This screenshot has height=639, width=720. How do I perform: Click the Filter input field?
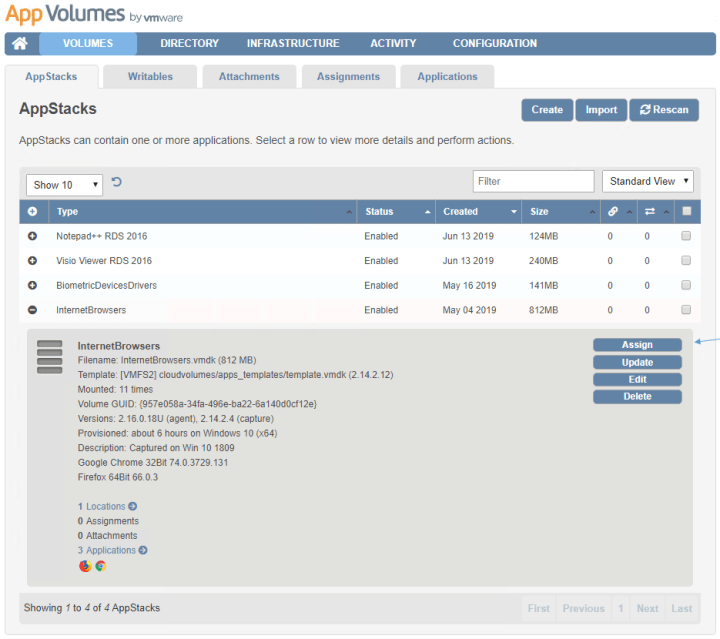[x=533, y=181]
